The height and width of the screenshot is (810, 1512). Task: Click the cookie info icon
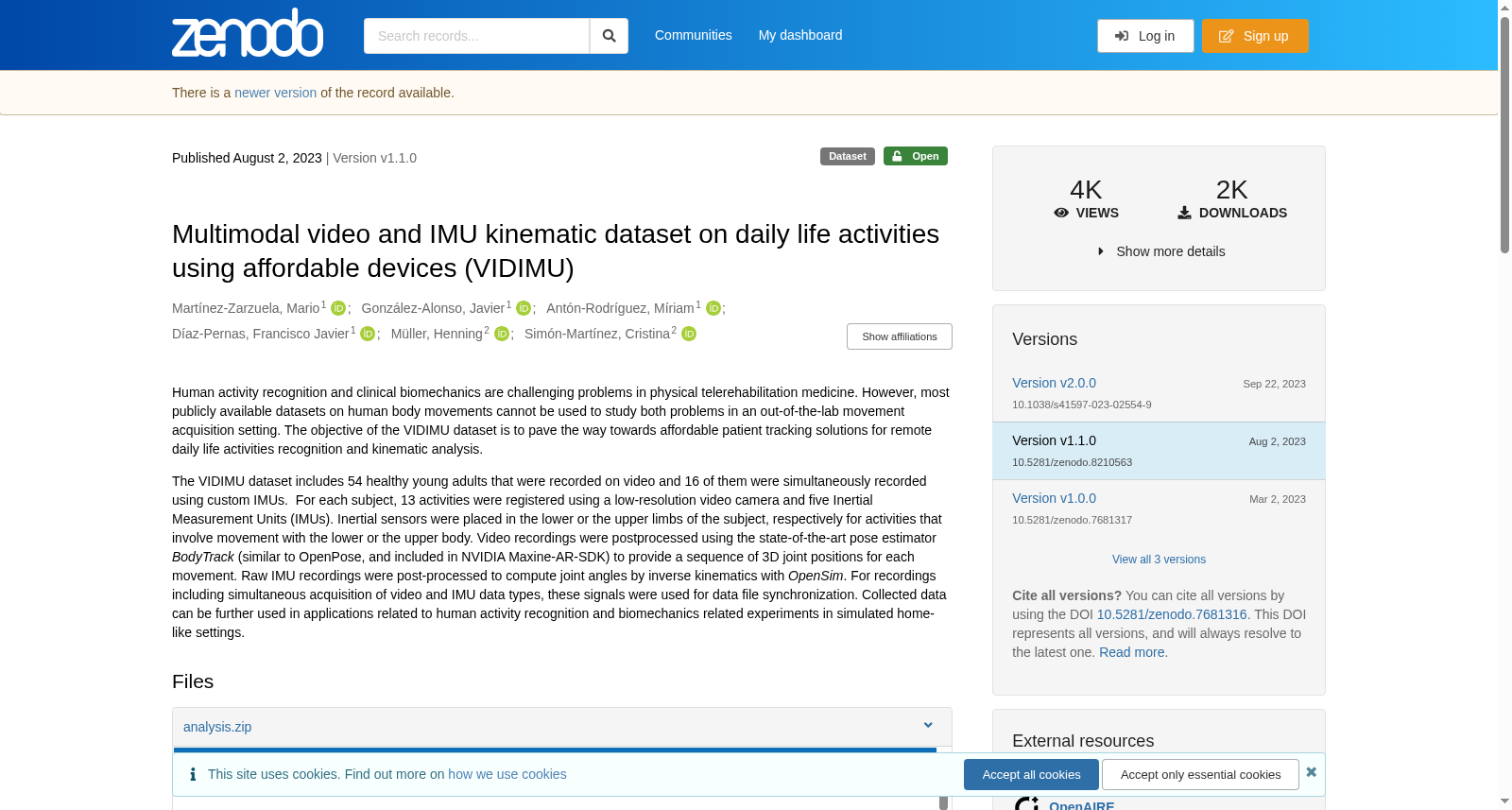click(193, 774)
